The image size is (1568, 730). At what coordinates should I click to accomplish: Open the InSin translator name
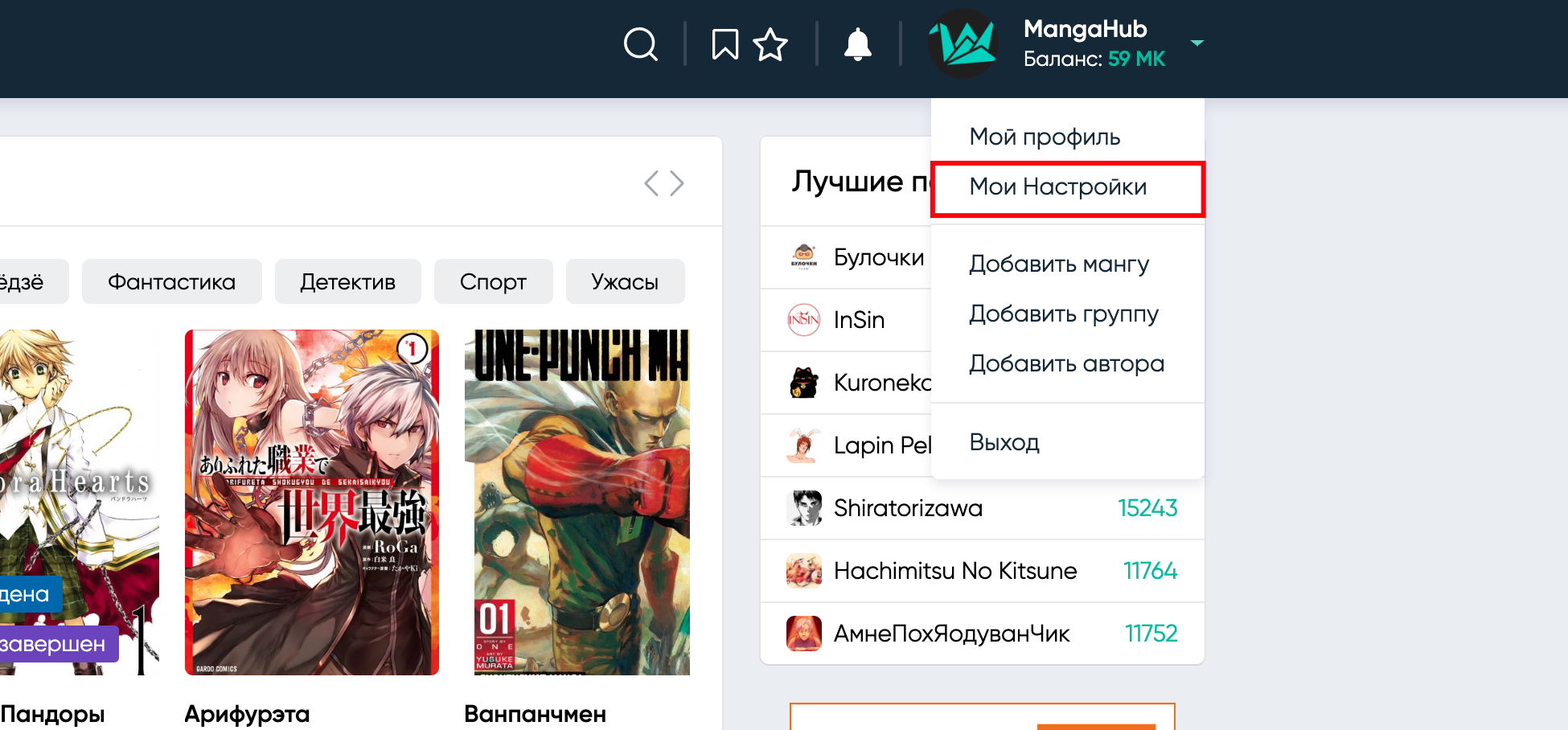click(860, 320)
